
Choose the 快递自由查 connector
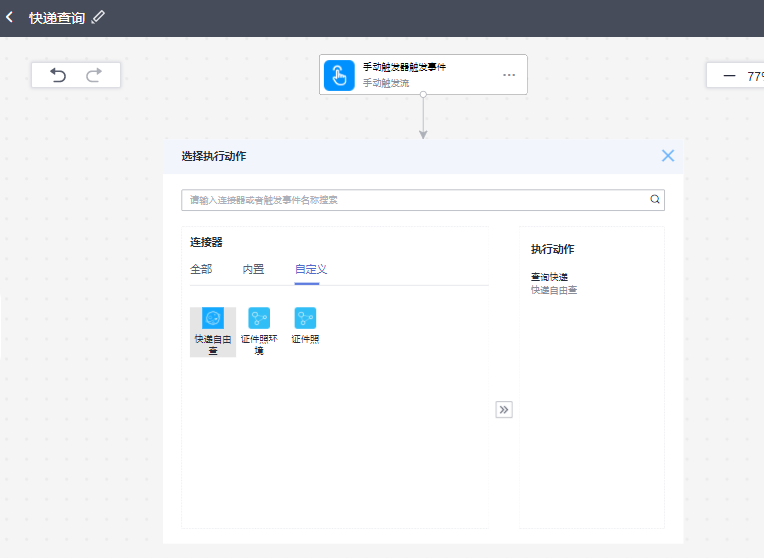pos(213,332)
